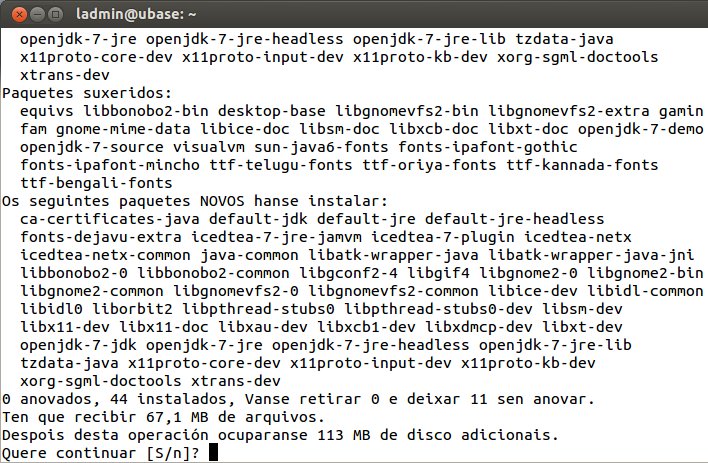Click on "icedtea-7-plugin"
This screenshot has height=463, width=708.
(443, 237)
